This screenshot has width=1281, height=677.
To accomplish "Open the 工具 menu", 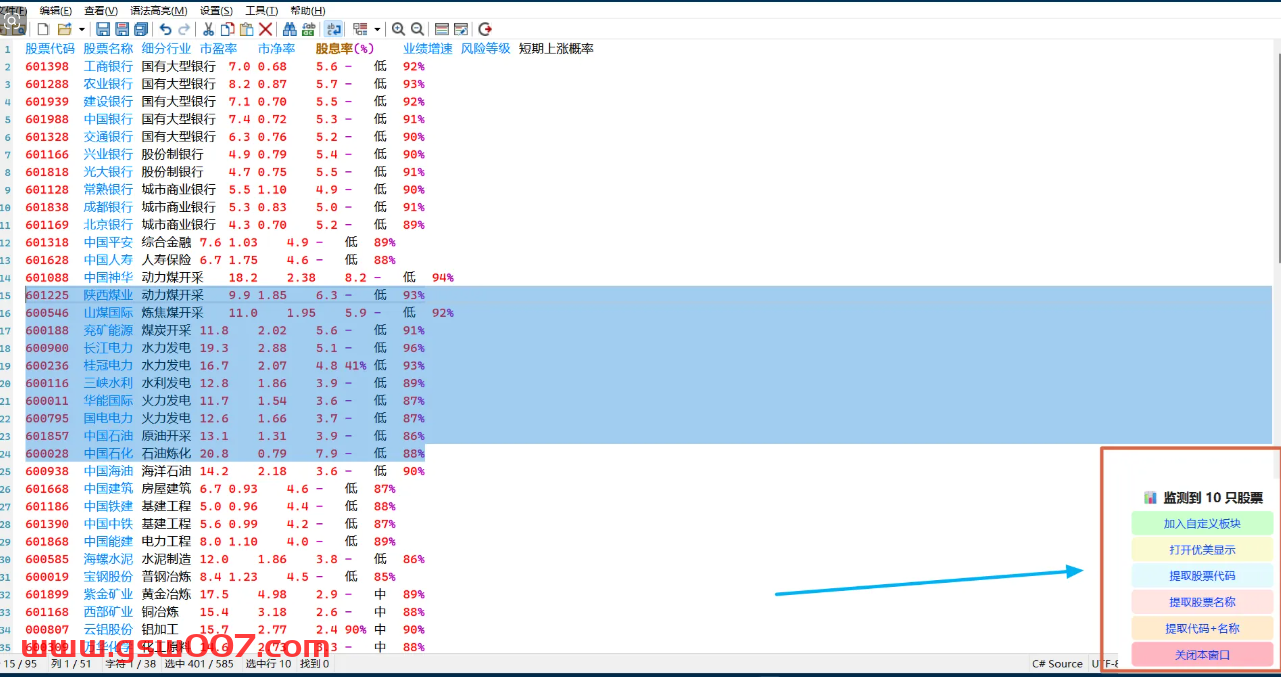I will 261,10.
